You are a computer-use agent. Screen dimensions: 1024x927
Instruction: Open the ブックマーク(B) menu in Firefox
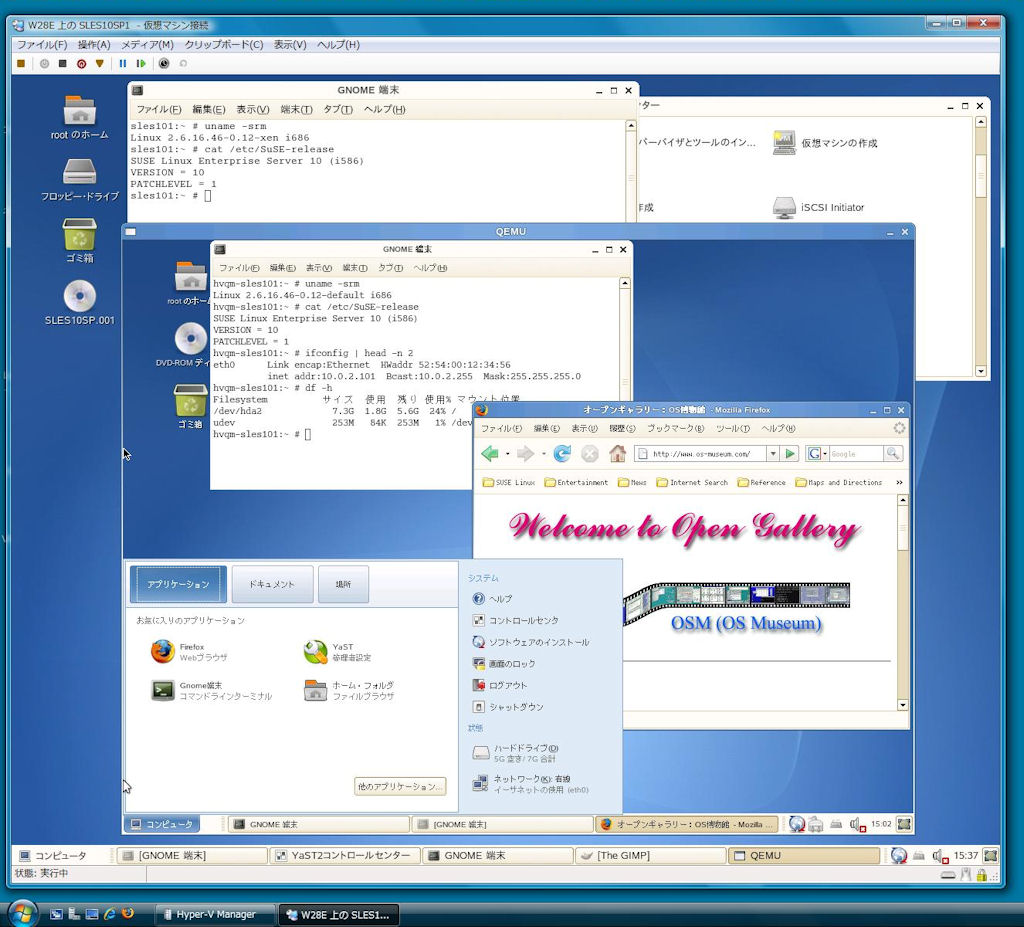(x=675, y=429)
